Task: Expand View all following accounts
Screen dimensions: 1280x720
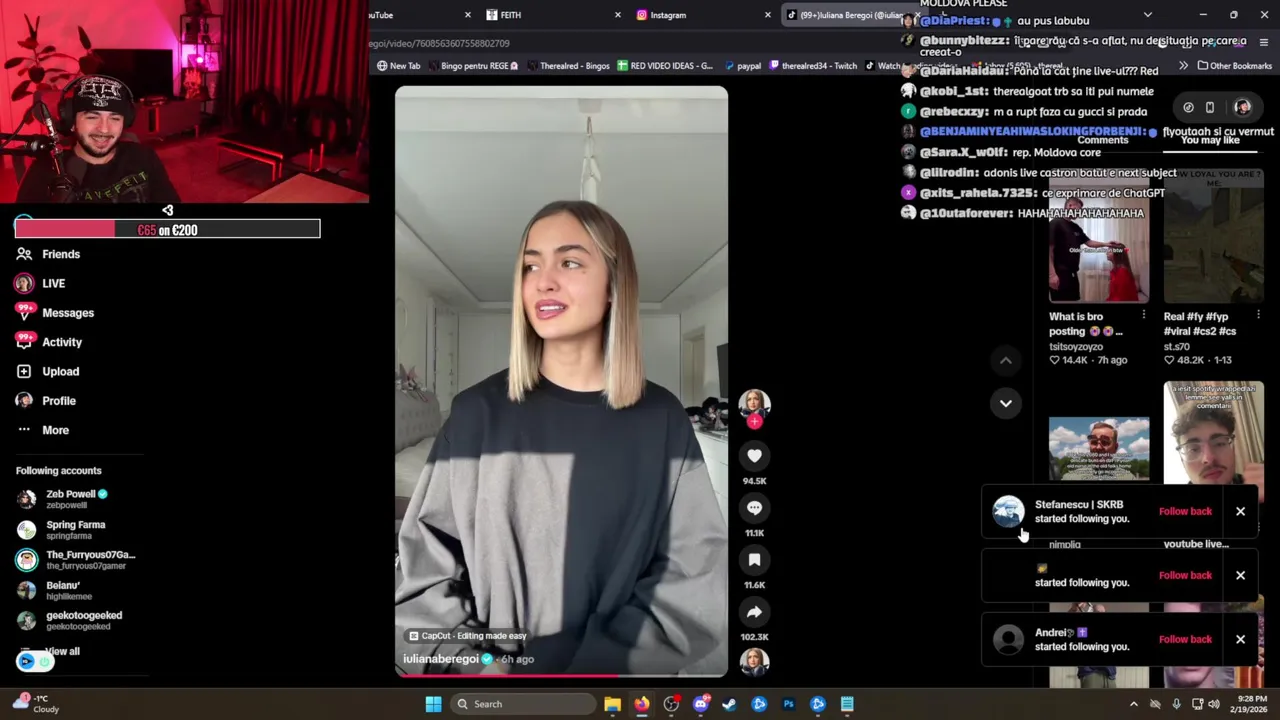Action: tap(62, 651)
